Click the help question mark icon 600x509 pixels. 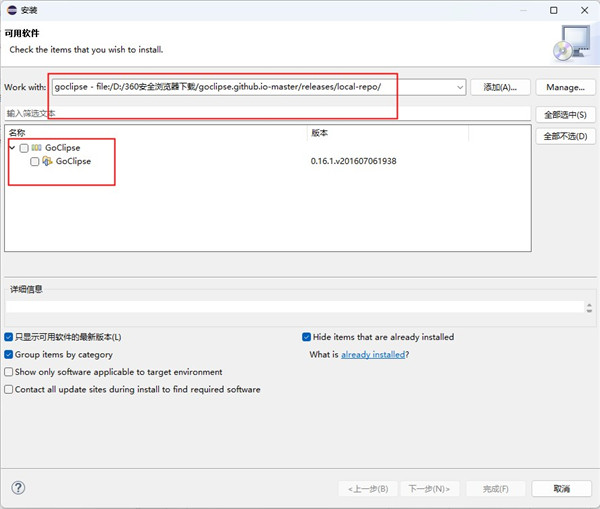pyautogui.click(x=18, y=488)
